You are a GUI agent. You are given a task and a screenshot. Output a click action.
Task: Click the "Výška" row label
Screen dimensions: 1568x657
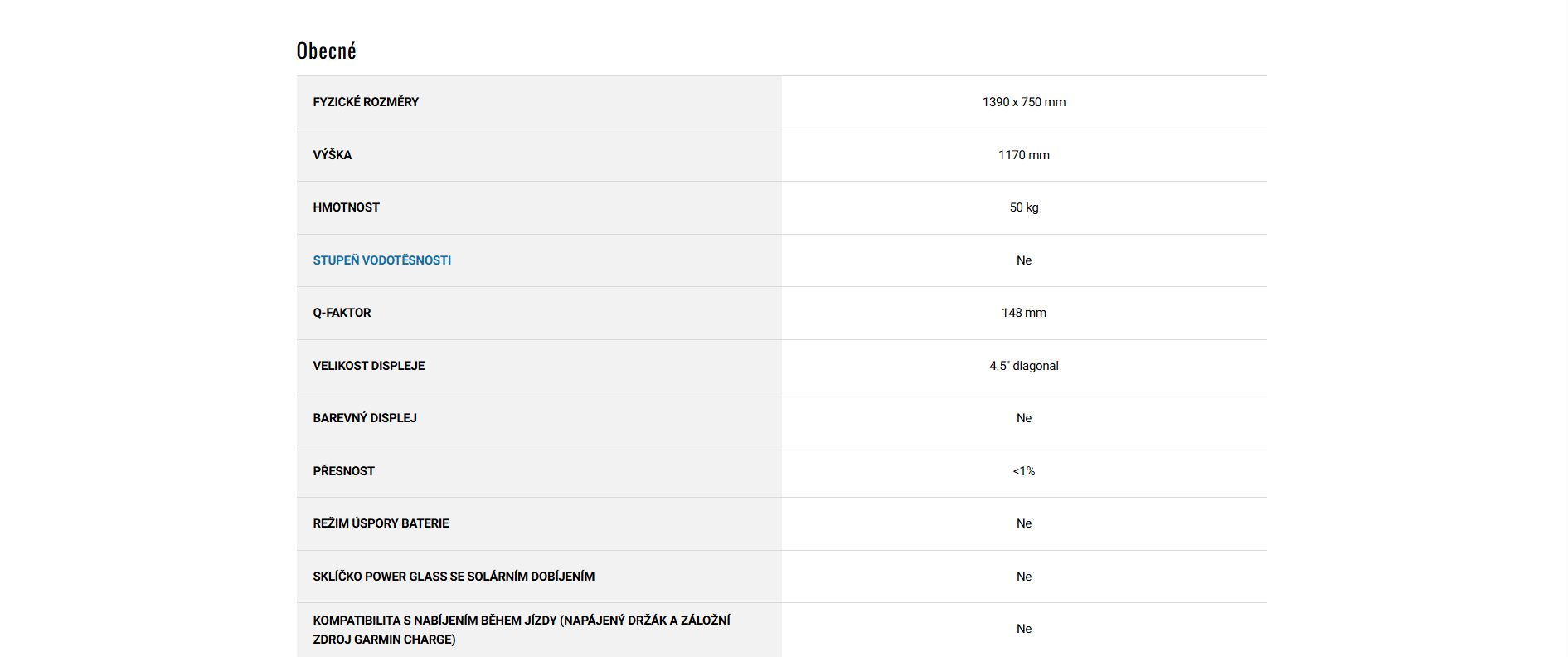click(x=332, y=155)
